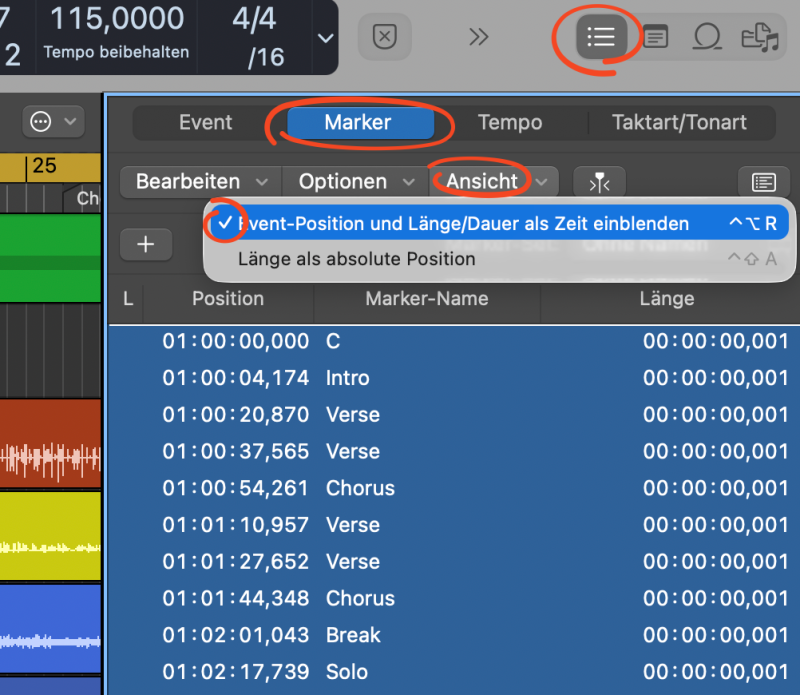The width and height of the screenshot is (800, 695).
Task: Click the 115,0000 tempo value display
Action: pyautogui.click(x=117, y=18)
